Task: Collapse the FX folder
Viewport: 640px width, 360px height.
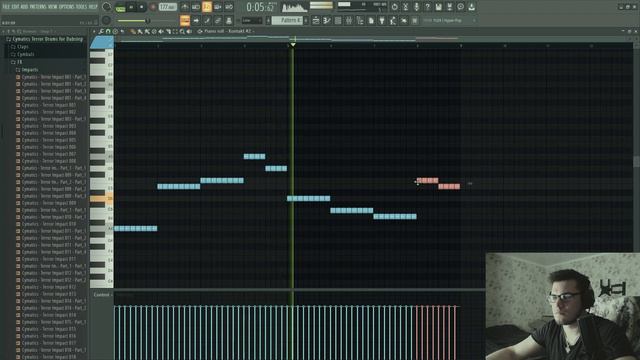Action: [16, 62]
